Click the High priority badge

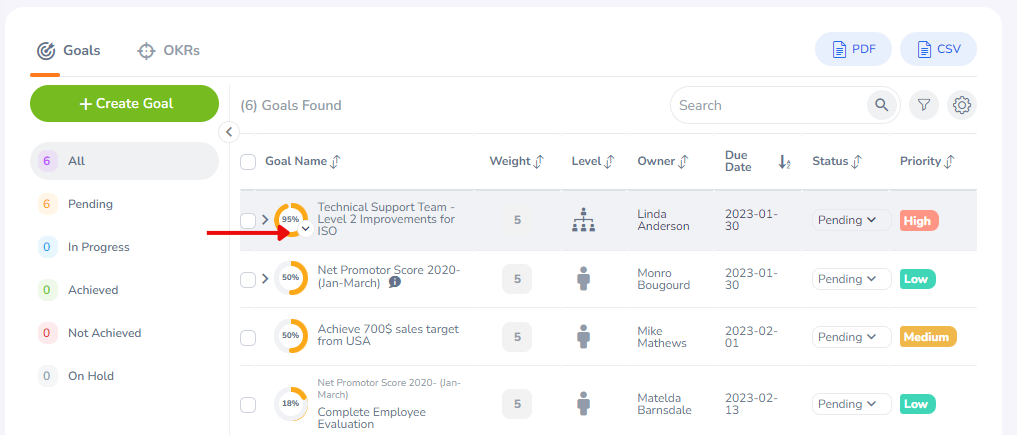pos(919,220)
